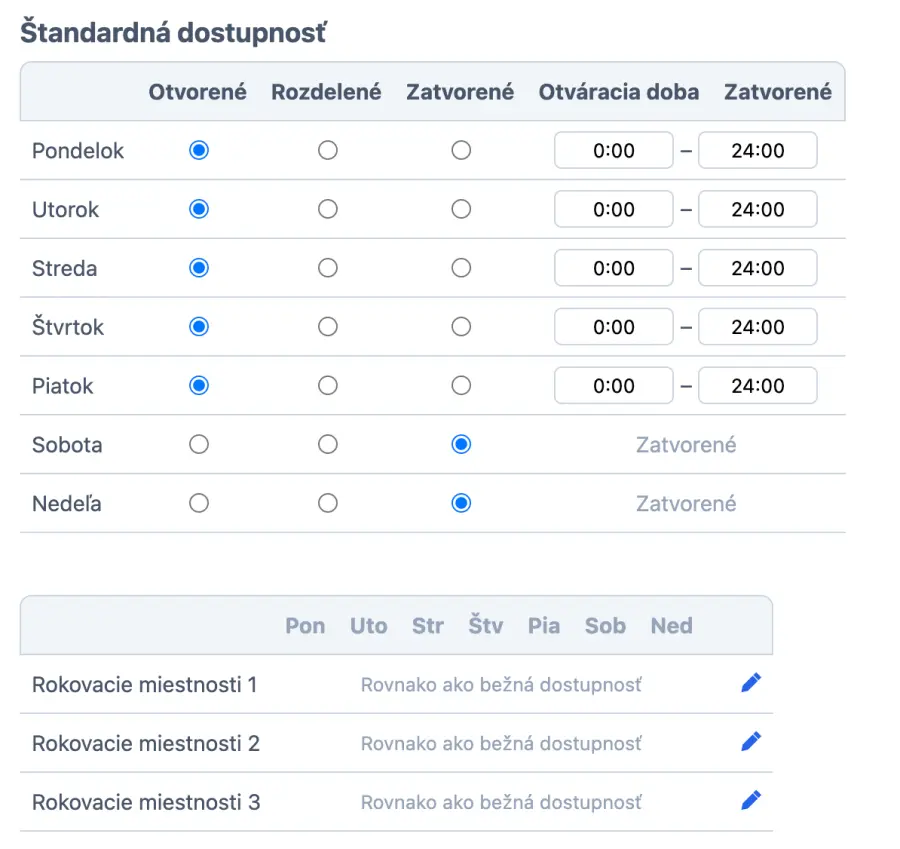The width and height of the screenshot is (900, 849).
Task: Set Streda to Zatvorené
Action: (461, 268)
